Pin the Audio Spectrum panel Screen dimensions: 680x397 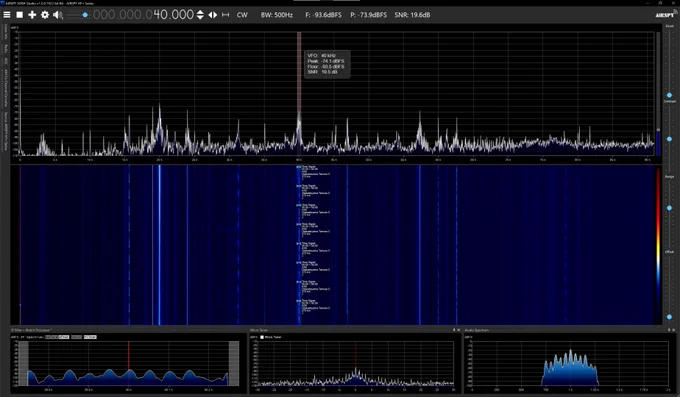coord(669,330)
